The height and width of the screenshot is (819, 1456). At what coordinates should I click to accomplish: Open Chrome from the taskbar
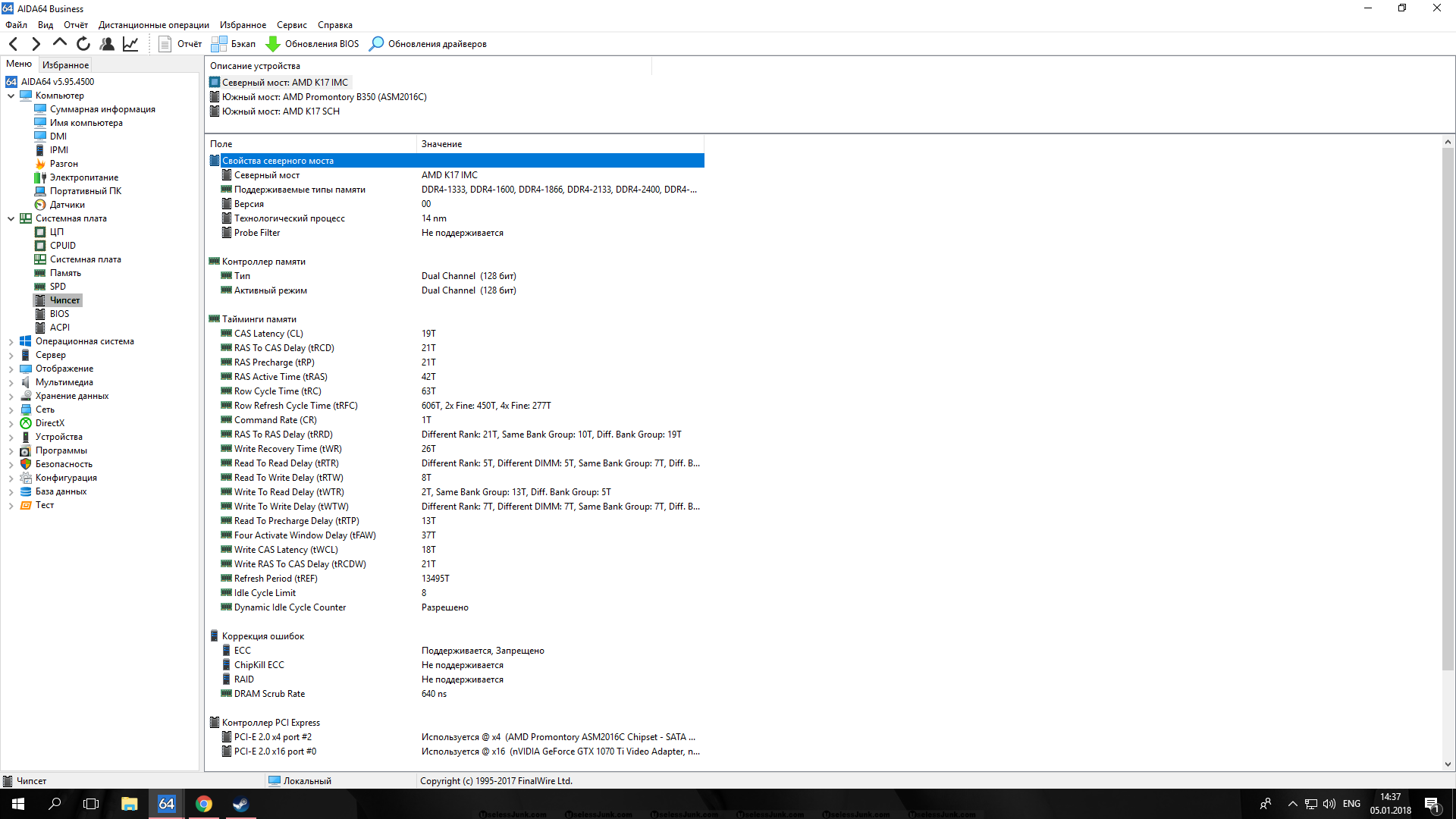point(203,804)
